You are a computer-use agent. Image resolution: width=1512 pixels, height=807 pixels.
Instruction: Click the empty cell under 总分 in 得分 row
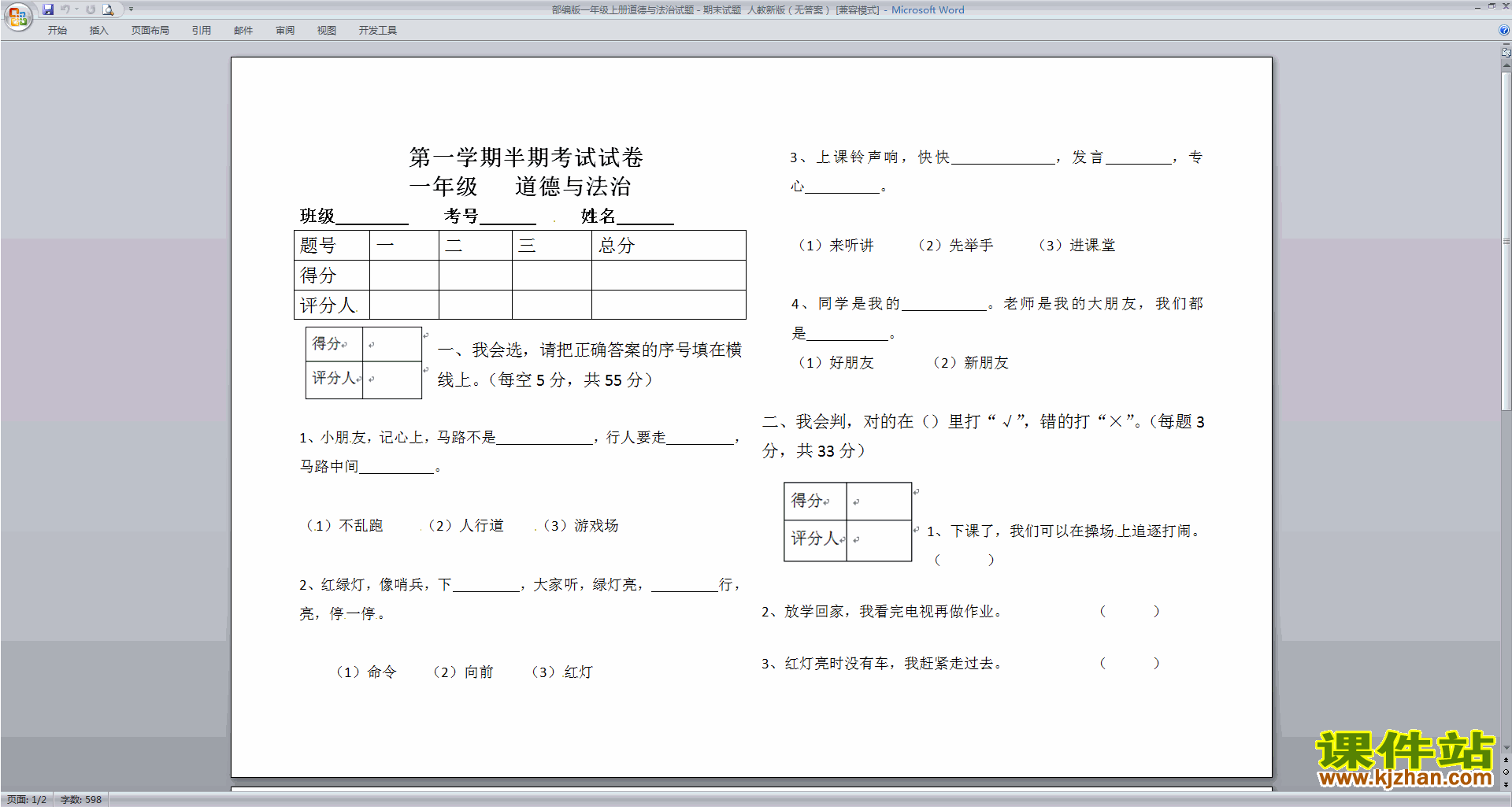669,276
